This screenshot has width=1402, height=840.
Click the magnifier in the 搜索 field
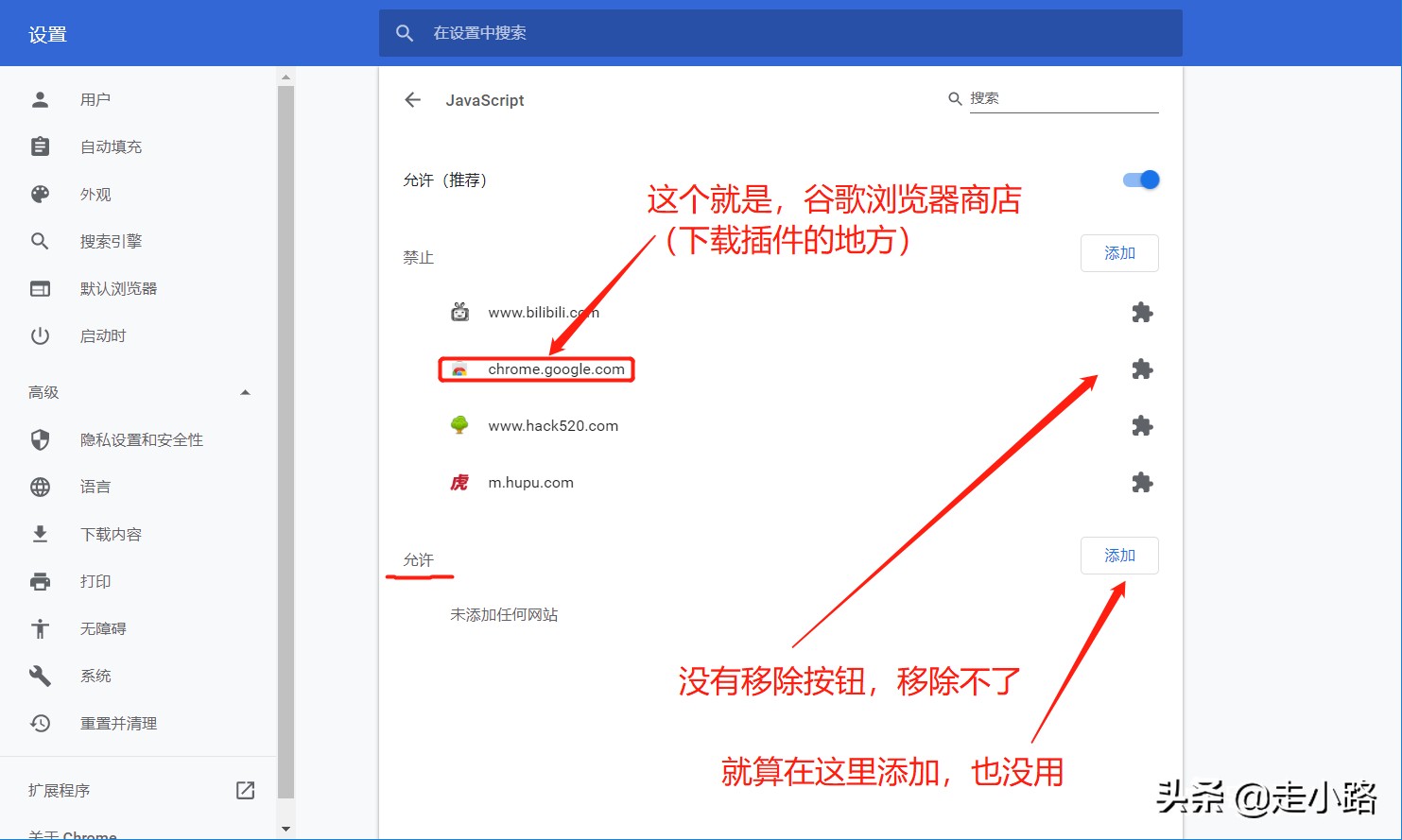955,97
